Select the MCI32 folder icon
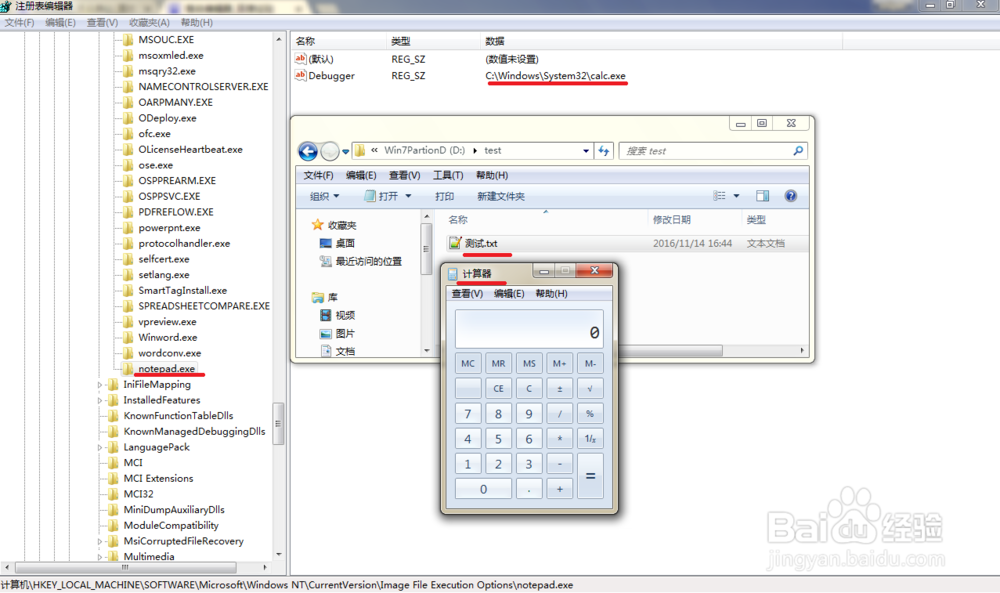 [x=114, y=494]
